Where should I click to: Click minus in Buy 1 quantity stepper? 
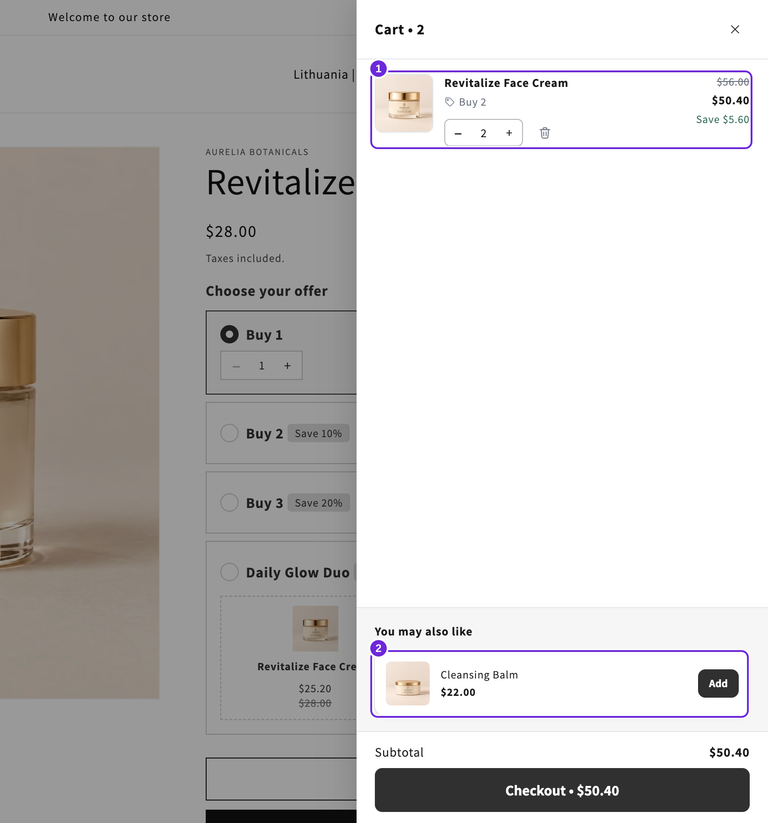(236, 366)
